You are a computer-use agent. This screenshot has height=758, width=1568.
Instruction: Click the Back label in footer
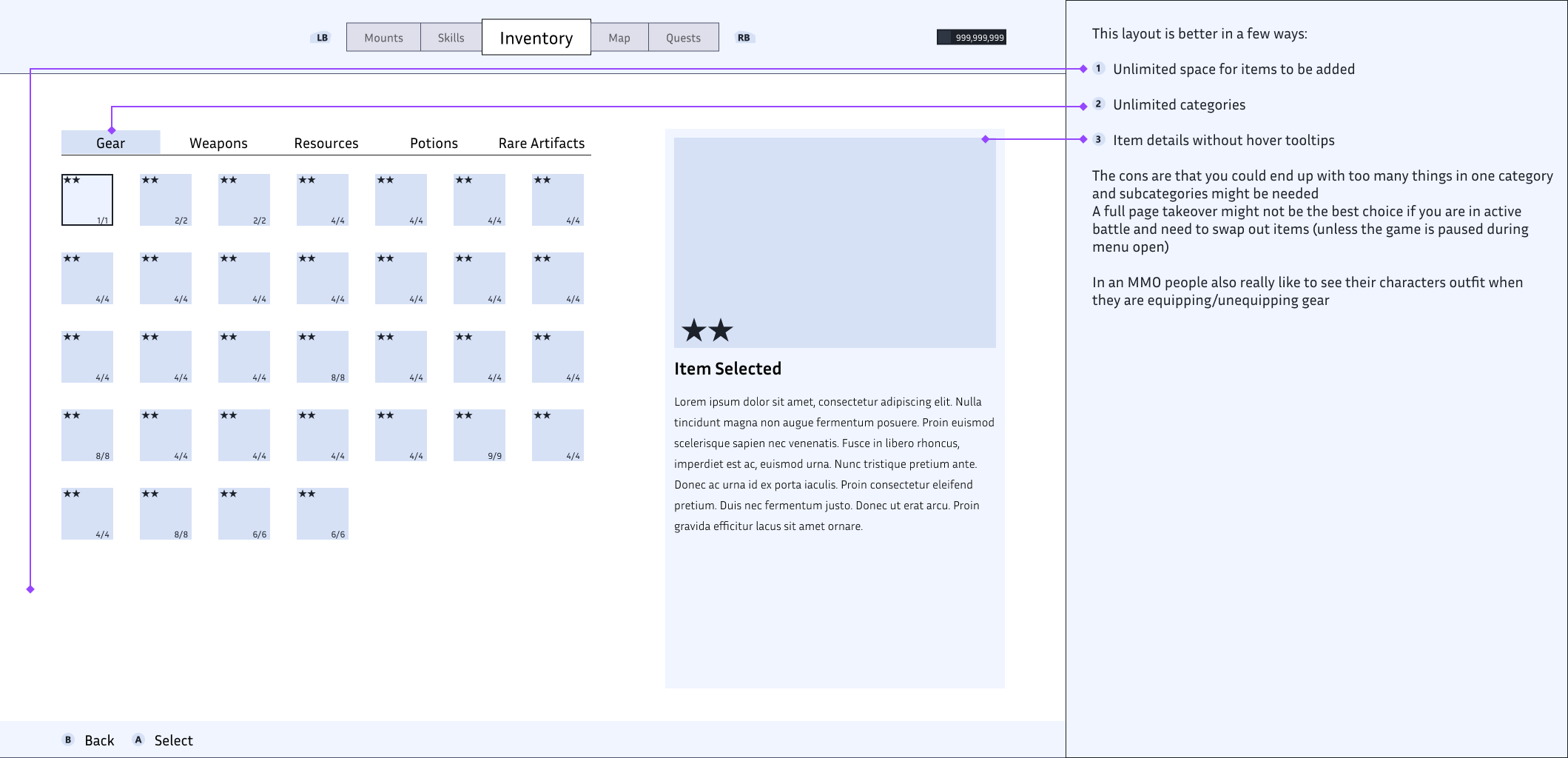coord(99,740)
